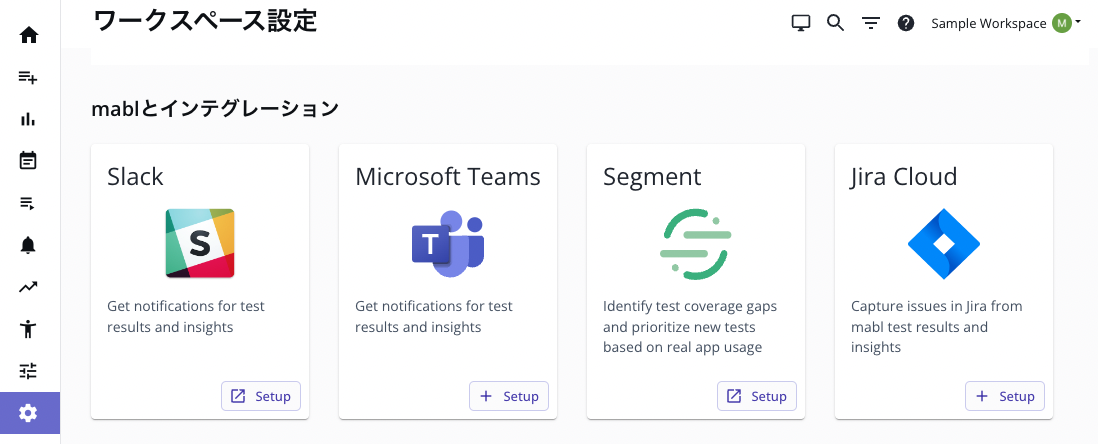The height and width of the screenshot is (444, 1098).
Task: Open the bar chart results icon
Action: tap(28, 119)
